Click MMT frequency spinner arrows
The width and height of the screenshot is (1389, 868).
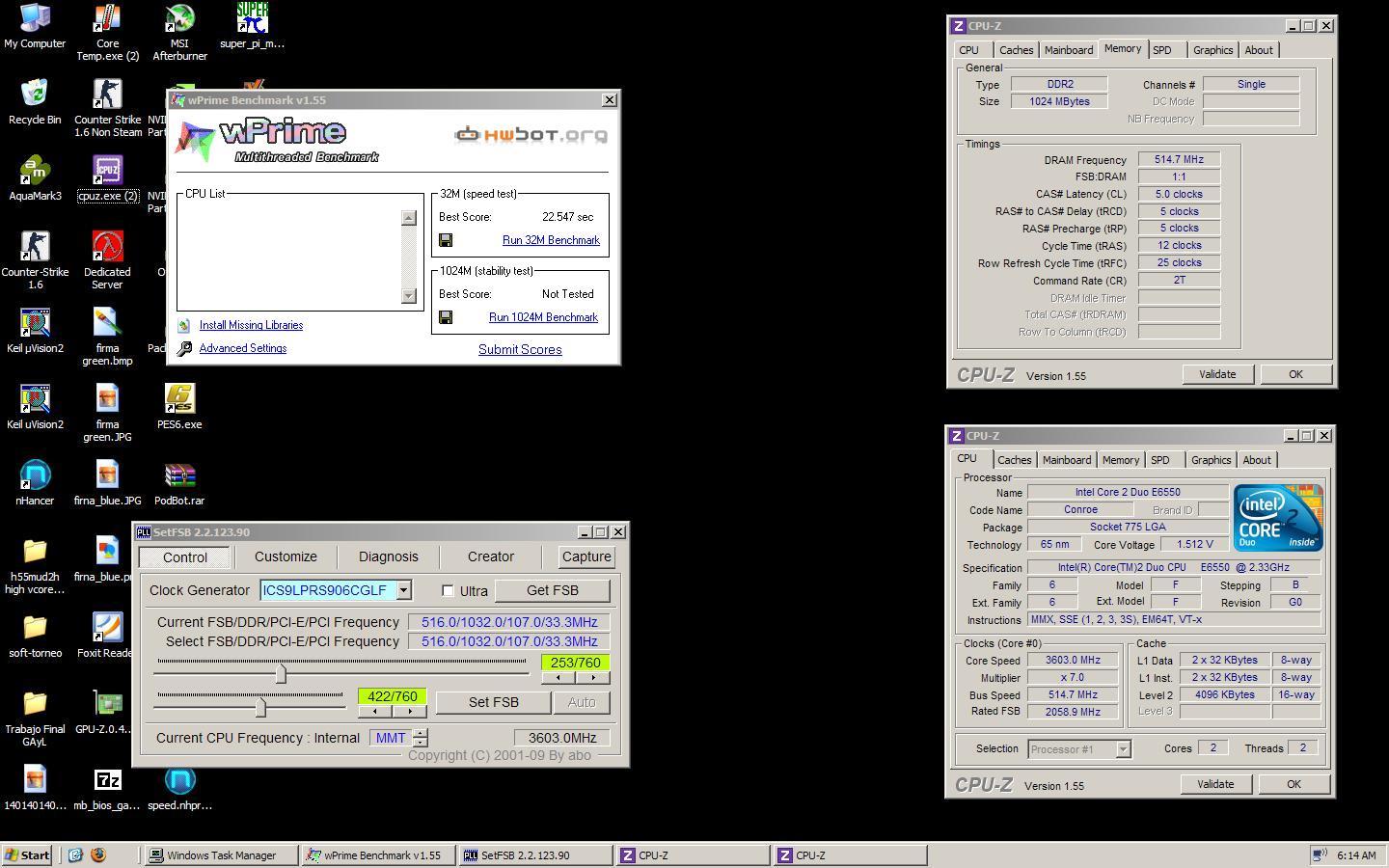(420, 738)
